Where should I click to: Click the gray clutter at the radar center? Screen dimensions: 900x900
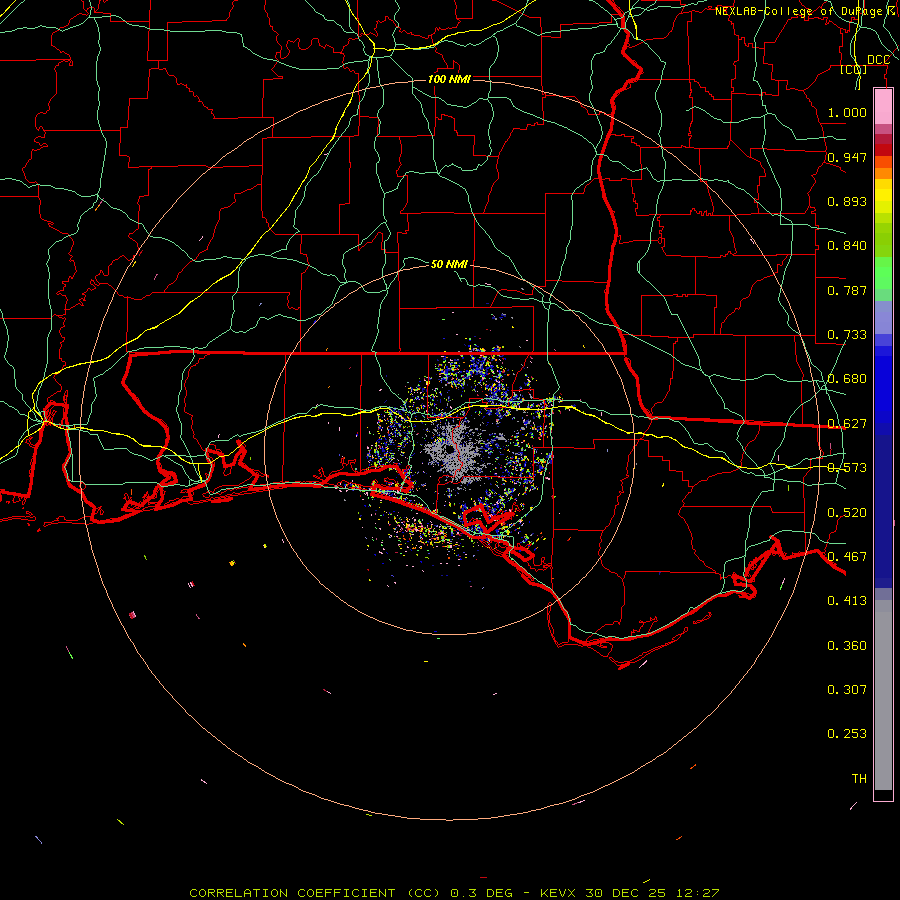[x=451, y=452]
